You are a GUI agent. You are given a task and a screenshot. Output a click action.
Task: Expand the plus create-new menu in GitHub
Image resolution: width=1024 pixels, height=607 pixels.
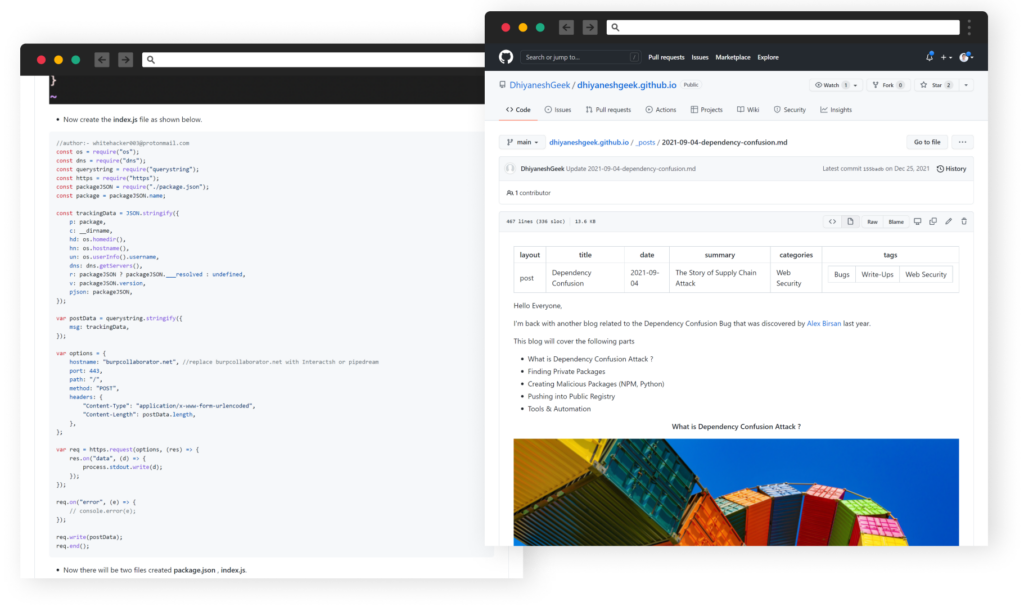pyautogui.click(x=946, y=57)
